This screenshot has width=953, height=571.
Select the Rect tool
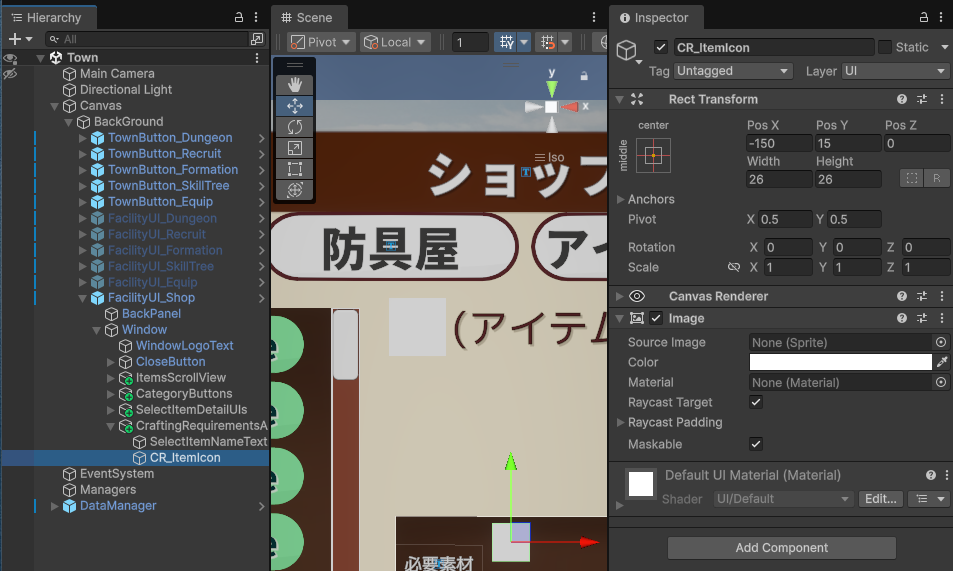(x=294, y=169)
